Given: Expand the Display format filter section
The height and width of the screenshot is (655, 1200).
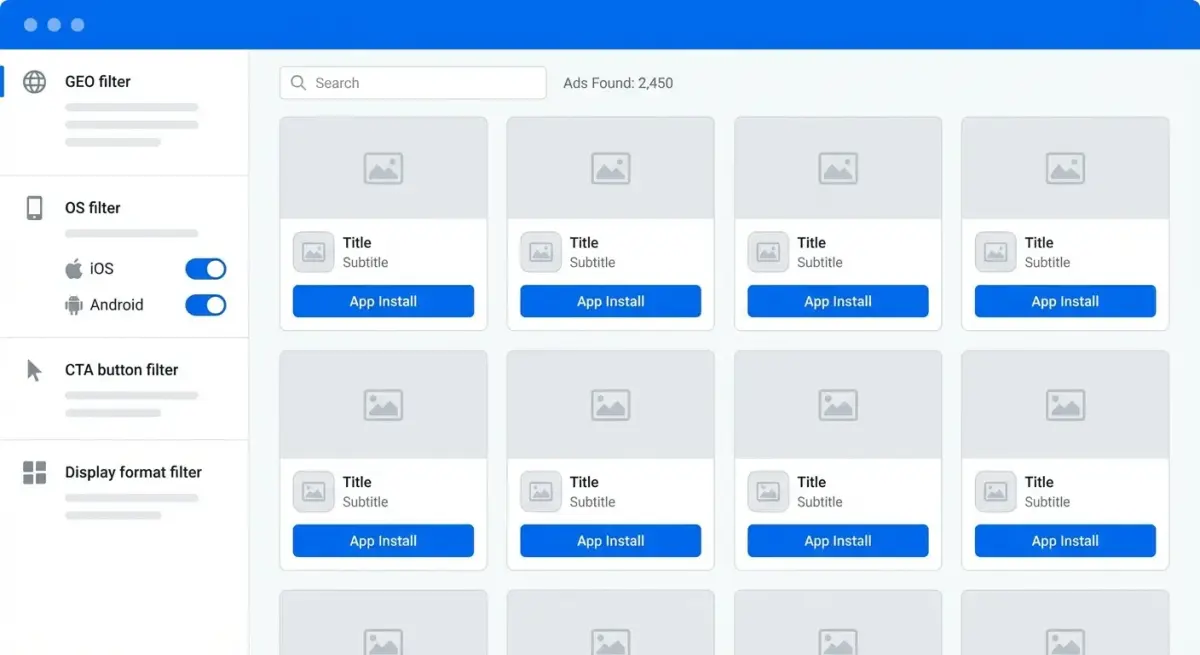Looking at the screenshot, I should (133, 472).
